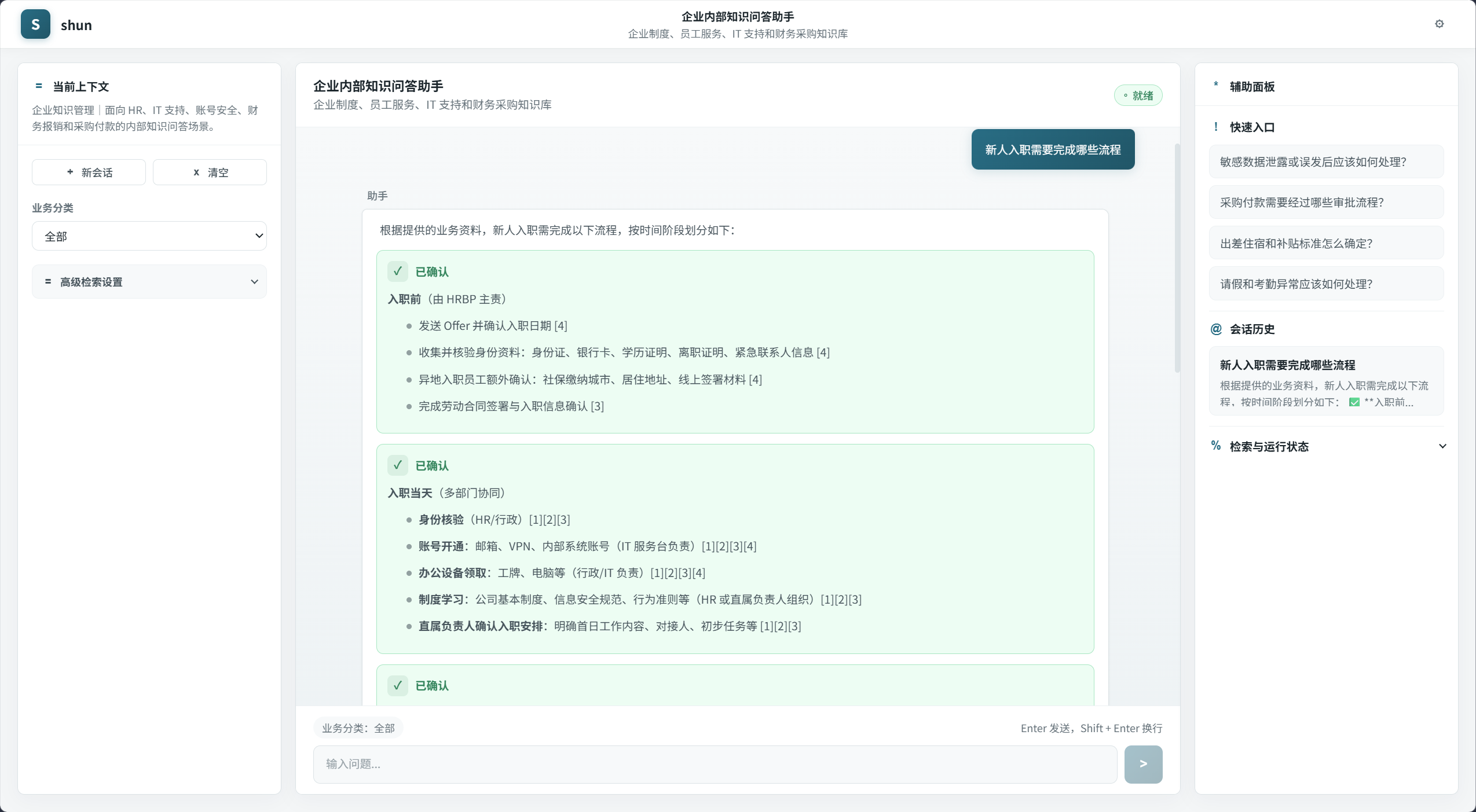This screenshot has width=1476, height=812.
Task: Click the 完成劳动合同签署与入职信息确认 line
Action: pos(511,406)
